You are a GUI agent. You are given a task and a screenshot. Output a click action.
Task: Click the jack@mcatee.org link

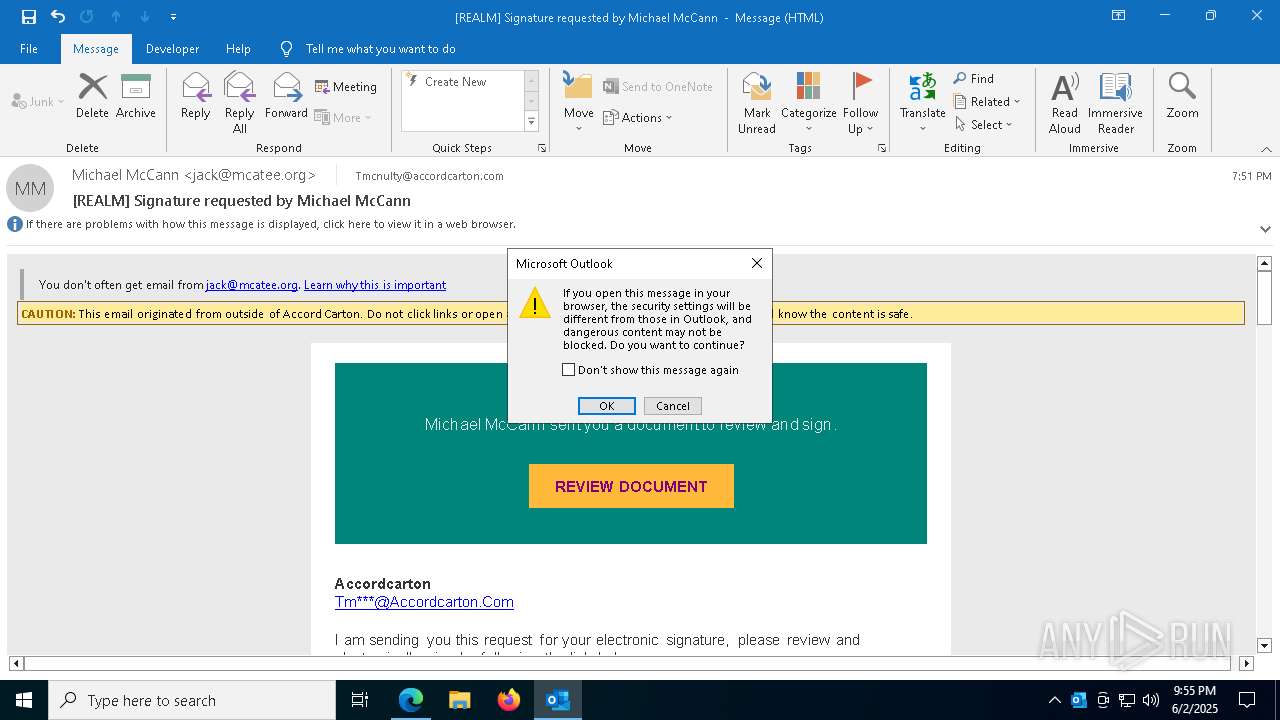pos(252,285)
